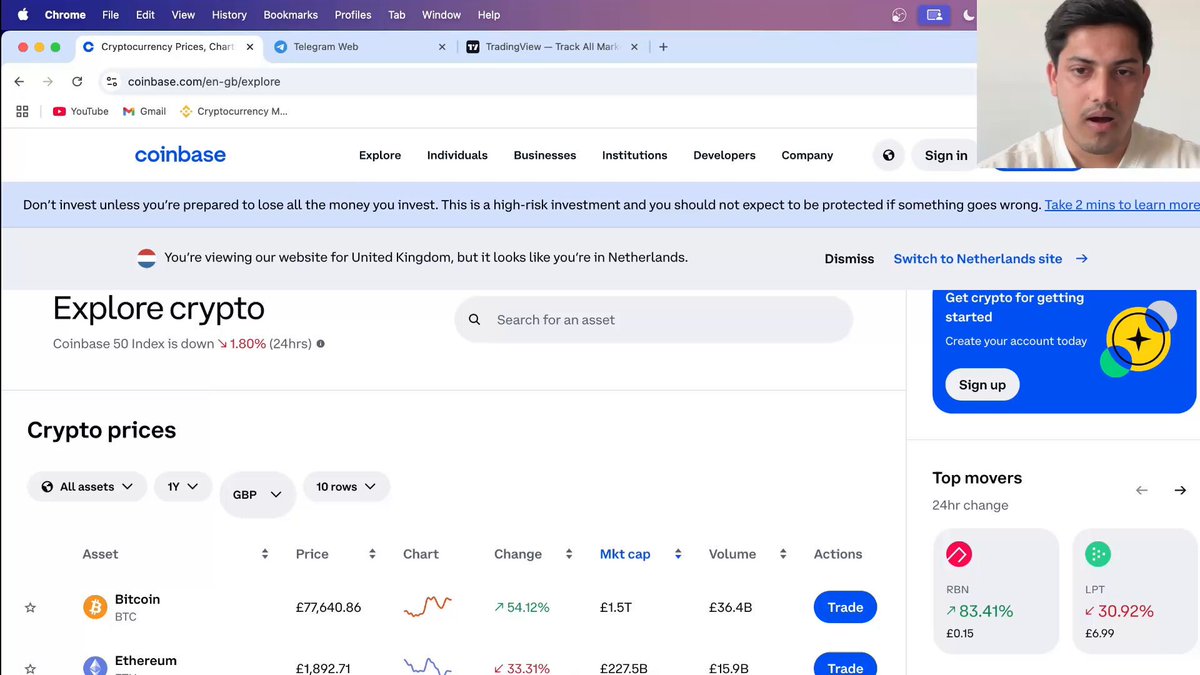
Task: Click the Bitcoin asset name
Action: click(x=137, y=599)
